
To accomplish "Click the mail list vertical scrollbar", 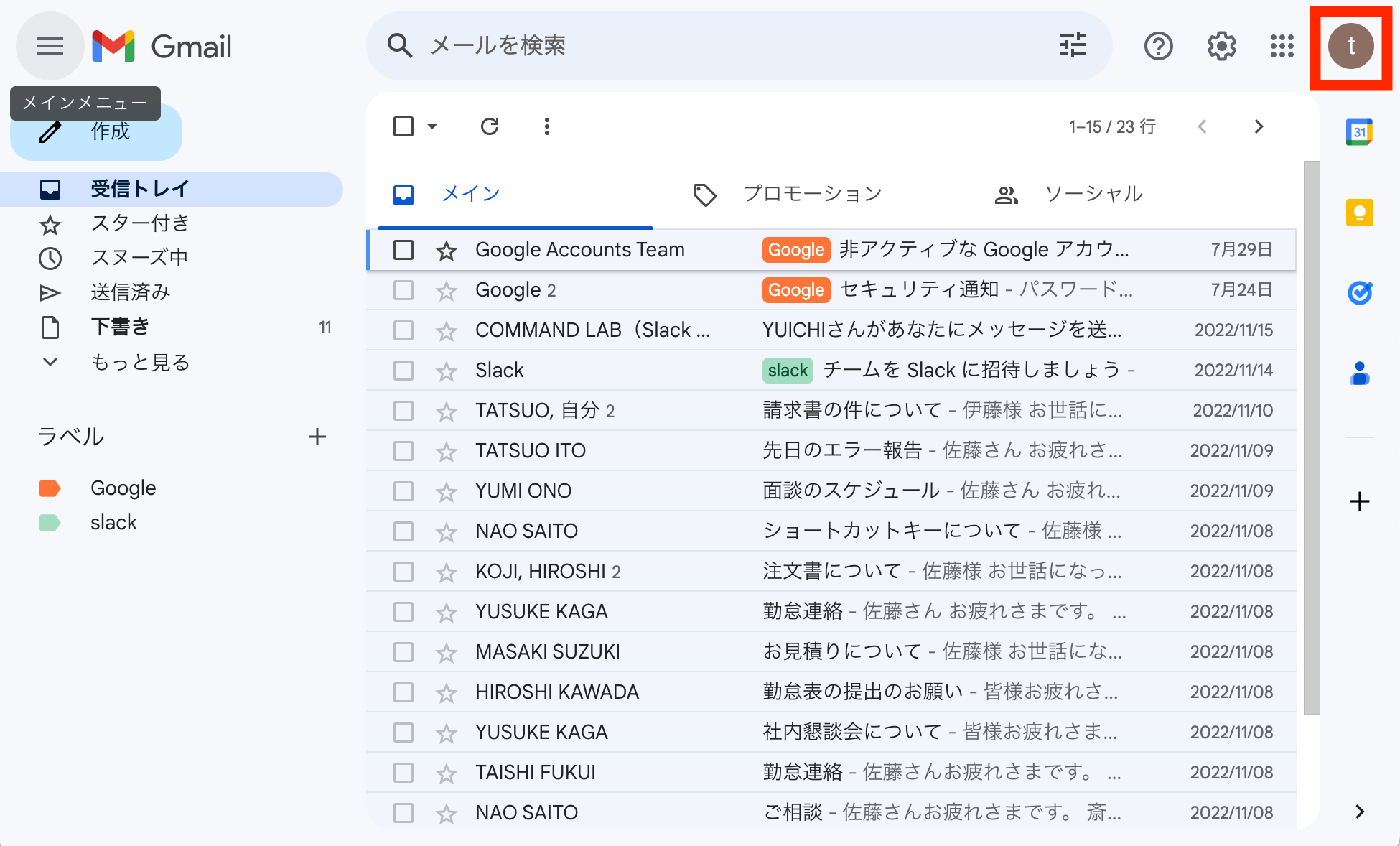I will tap(1312, 438).
